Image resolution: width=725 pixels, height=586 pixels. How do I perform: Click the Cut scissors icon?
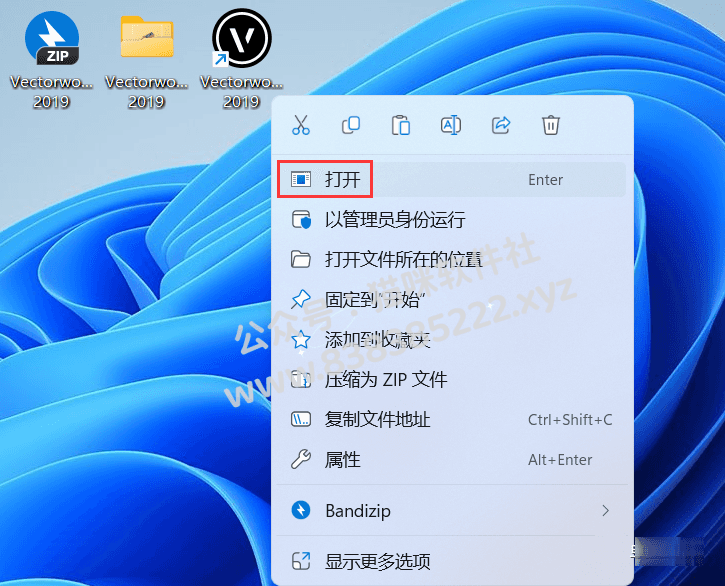click(301, 125)
